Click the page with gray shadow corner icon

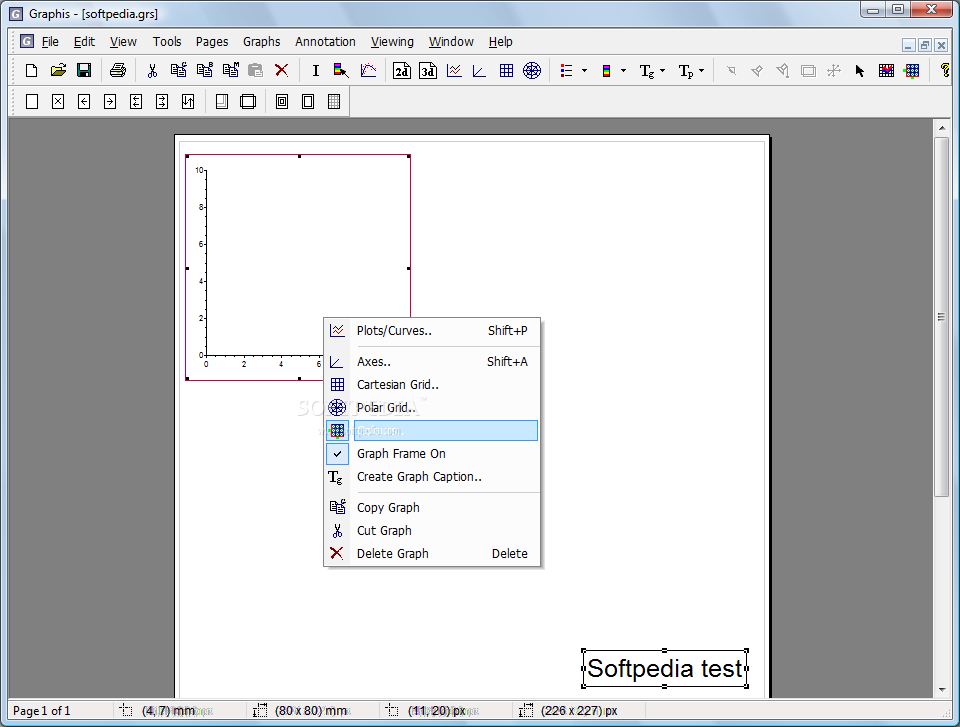click(x=222, y=102)
